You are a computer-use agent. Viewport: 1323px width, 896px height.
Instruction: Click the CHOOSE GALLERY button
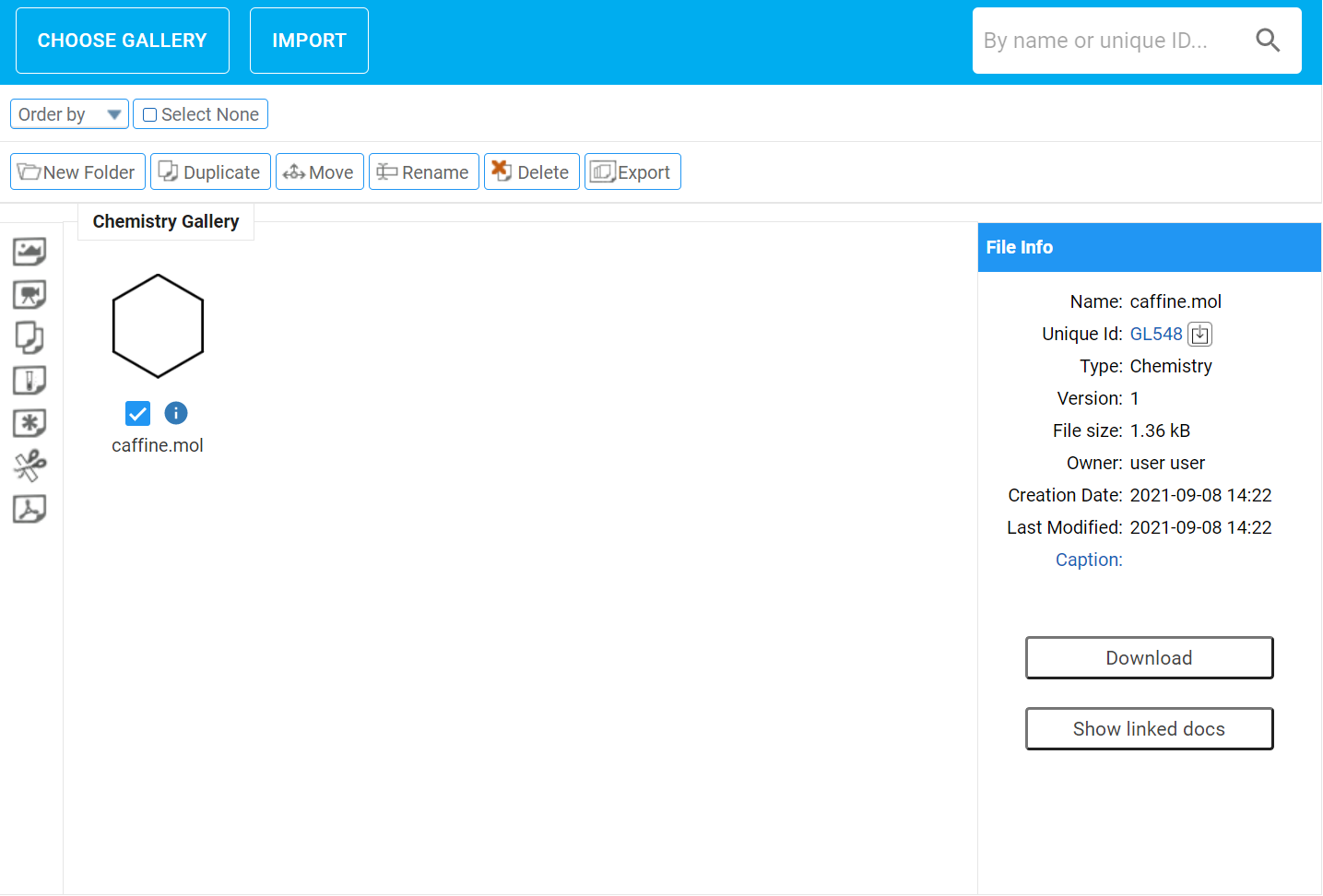(123, 41)
